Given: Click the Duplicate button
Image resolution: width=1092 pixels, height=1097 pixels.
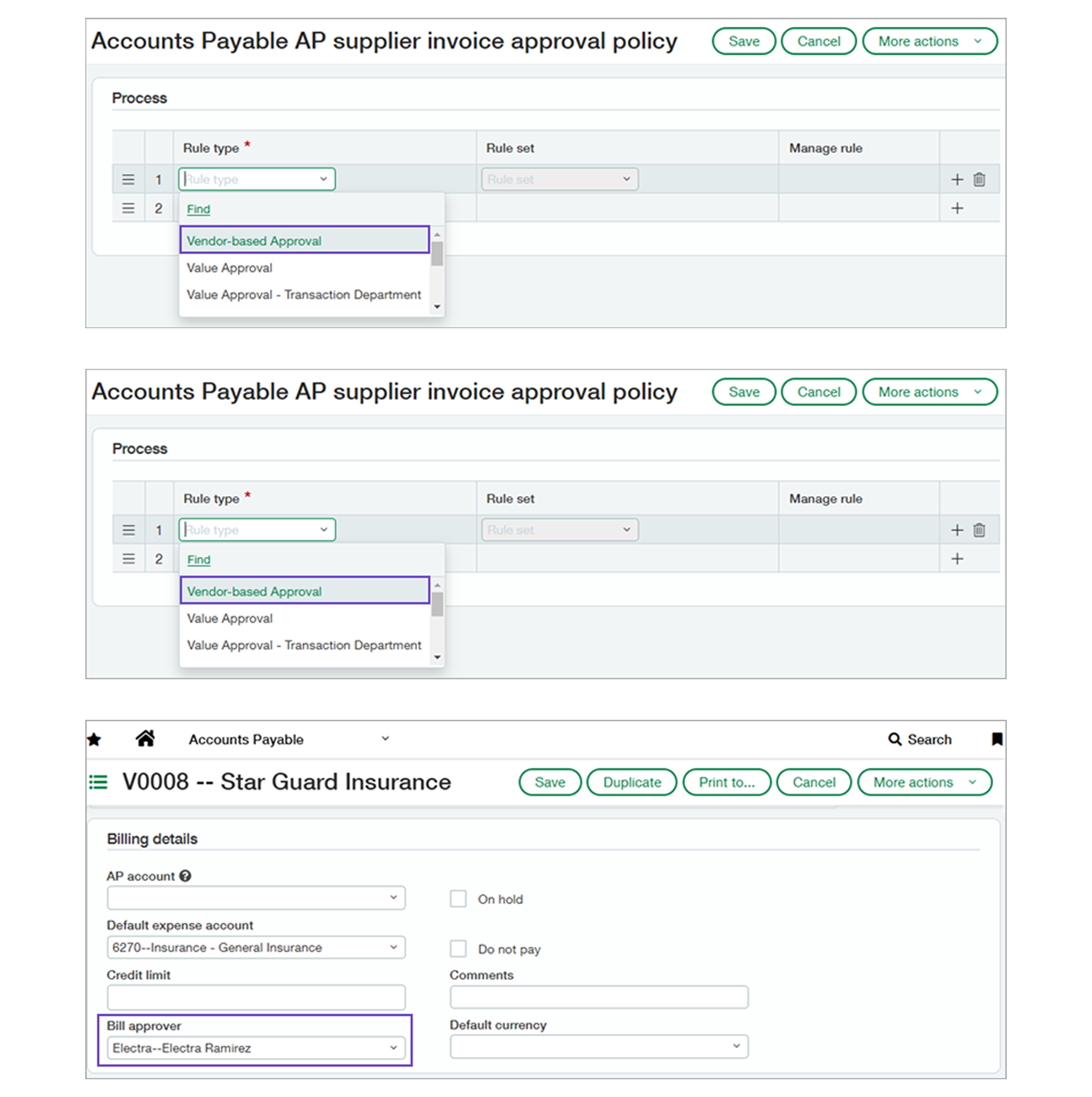Looking at the screenshot, I should point(631,782).
